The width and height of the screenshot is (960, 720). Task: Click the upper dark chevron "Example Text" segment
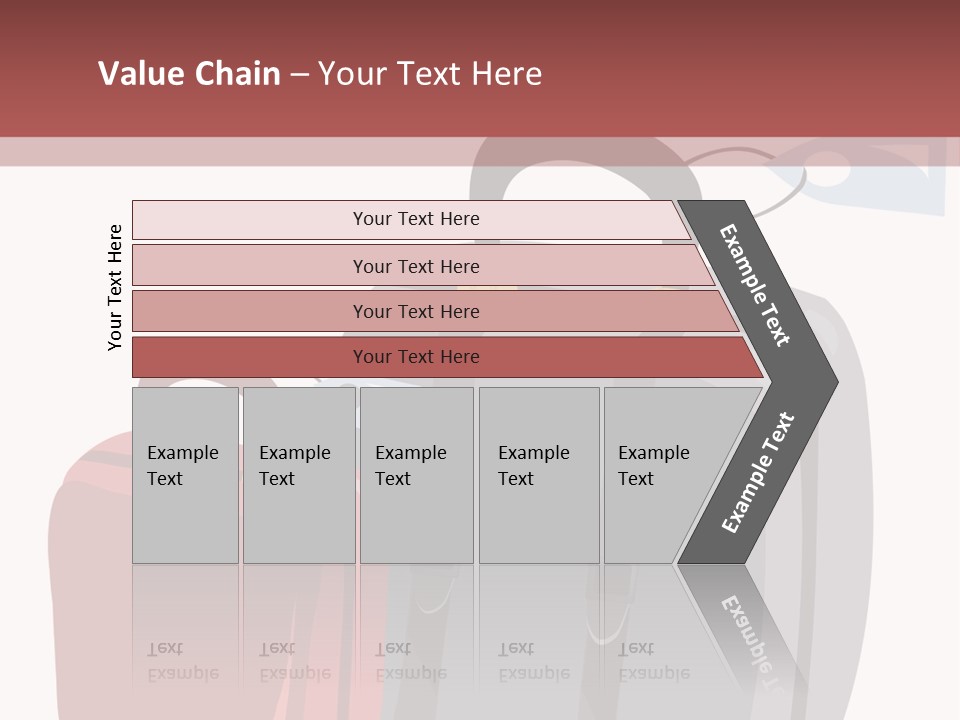coord(757,285)
